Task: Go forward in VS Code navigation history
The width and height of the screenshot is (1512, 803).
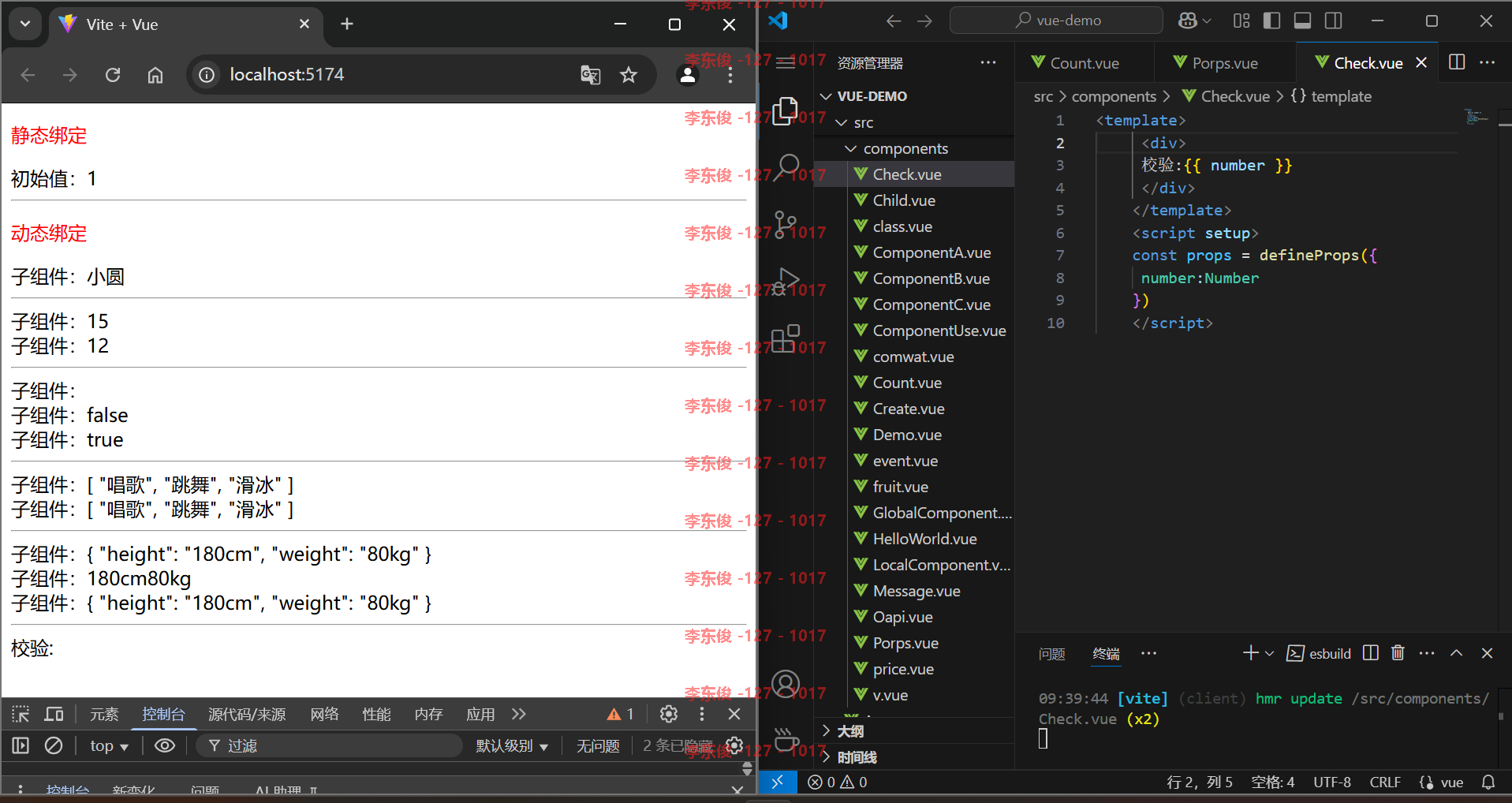Action: pos(925,21)
